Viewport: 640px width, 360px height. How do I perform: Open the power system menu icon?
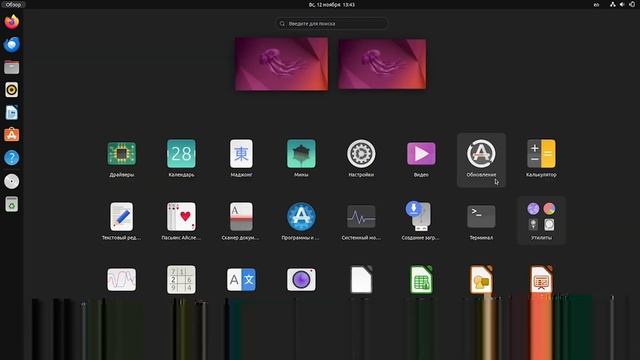(632, 4)
